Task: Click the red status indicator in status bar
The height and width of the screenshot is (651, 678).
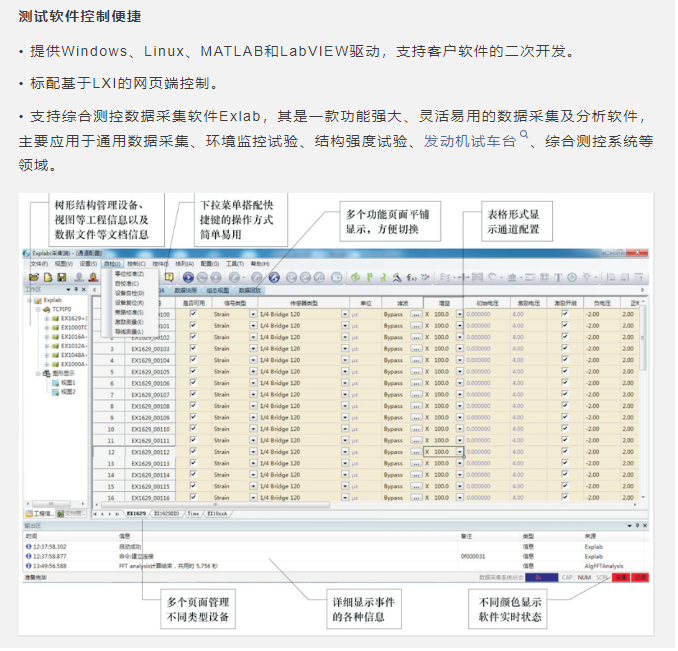Action: 620,577
